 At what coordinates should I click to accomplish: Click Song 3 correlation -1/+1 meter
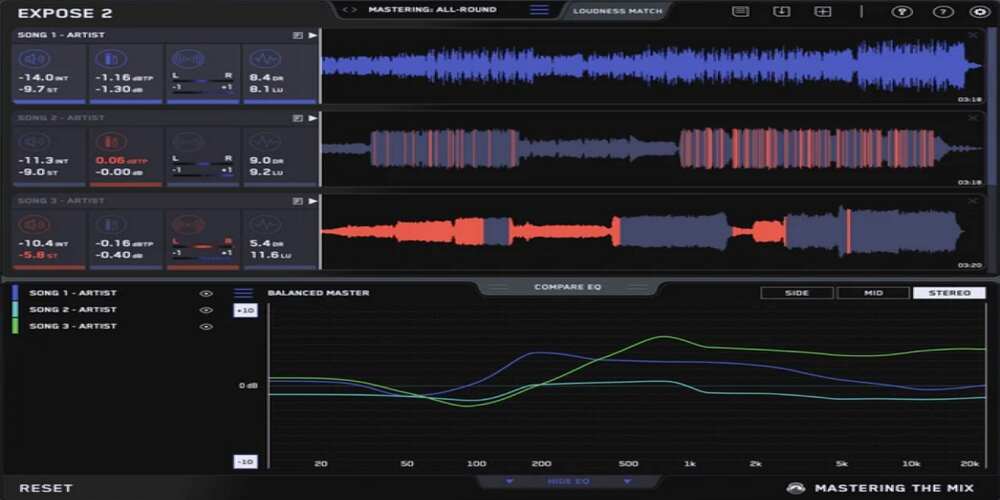(202, 254)
